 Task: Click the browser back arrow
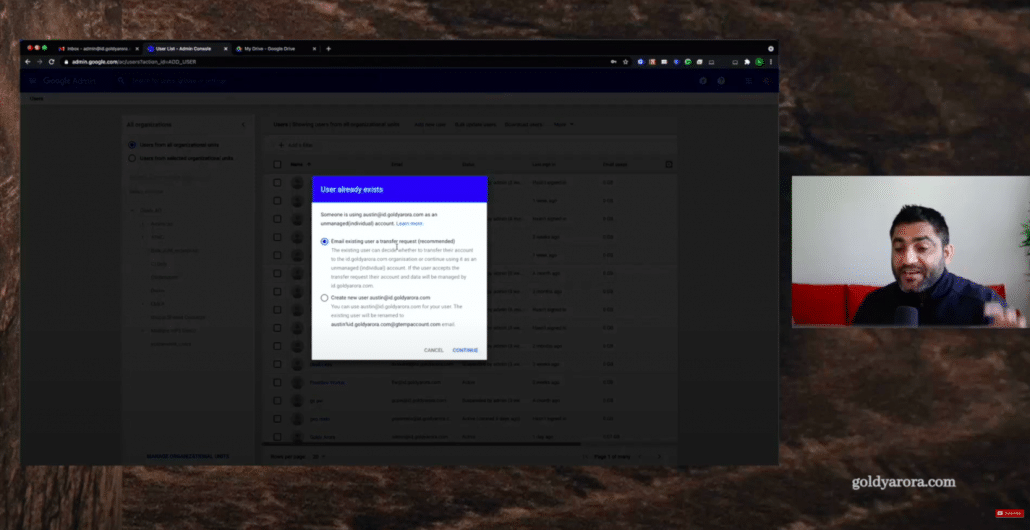point(28,62)
